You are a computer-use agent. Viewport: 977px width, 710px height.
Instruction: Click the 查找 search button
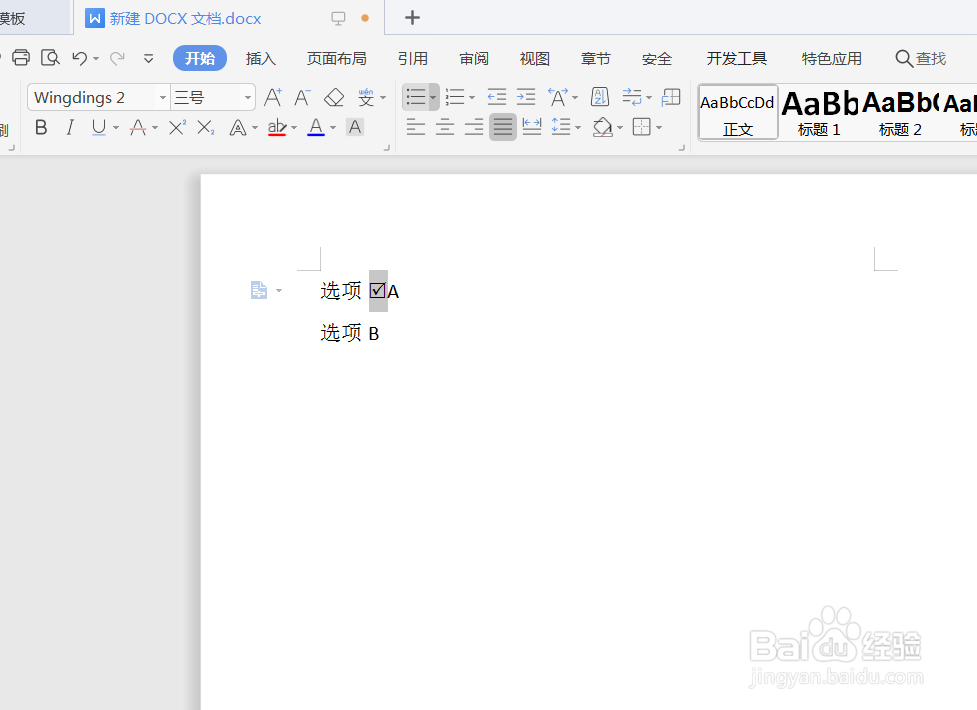click(x=920, y=59)
